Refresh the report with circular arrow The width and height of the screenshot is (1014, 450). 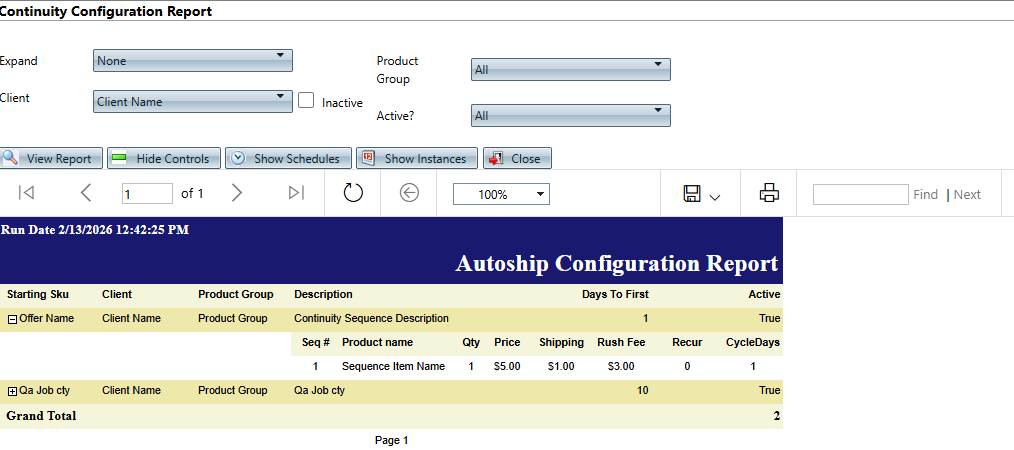tap(353, 193)
